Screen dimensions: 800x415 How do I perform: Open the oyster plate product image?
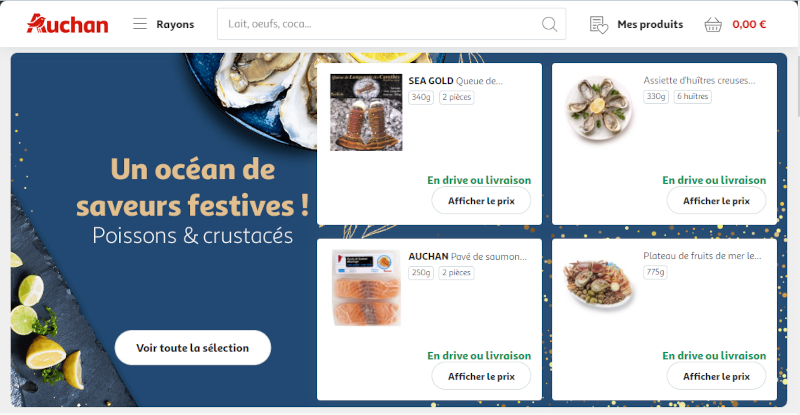tap(599, 108)
